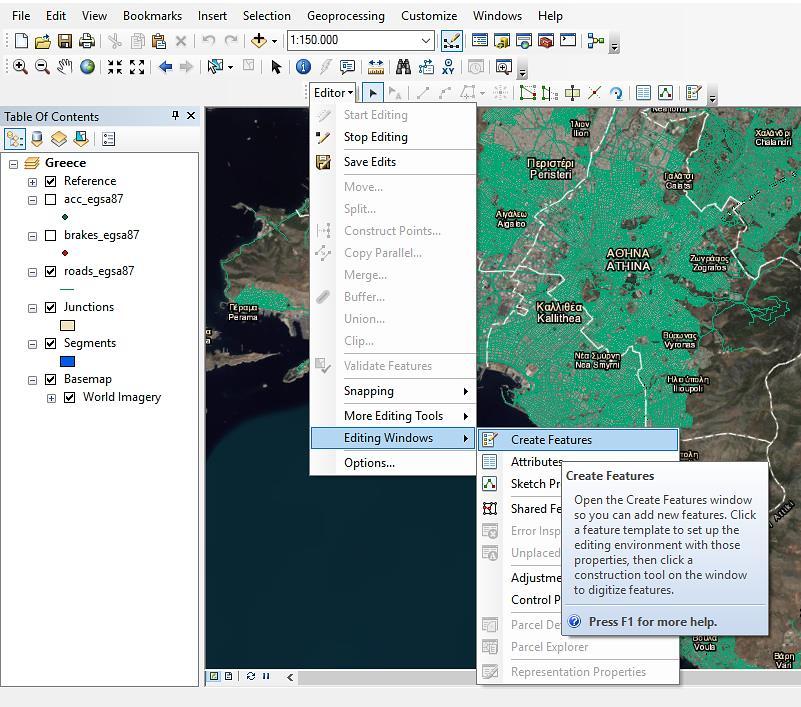Click the List By Visibility icon

click(59, 139)
